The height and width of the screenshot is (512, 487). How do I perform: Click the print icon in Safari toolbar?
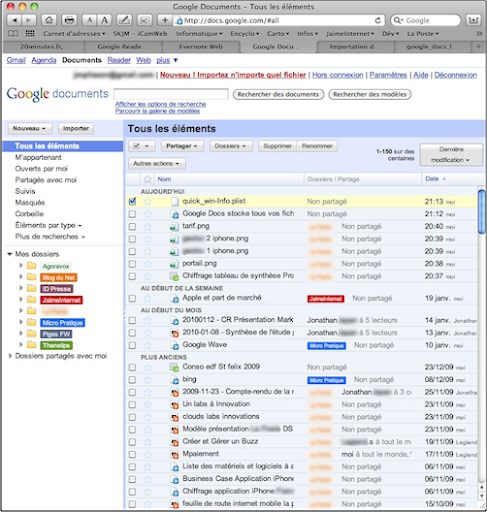click(69, 20)
